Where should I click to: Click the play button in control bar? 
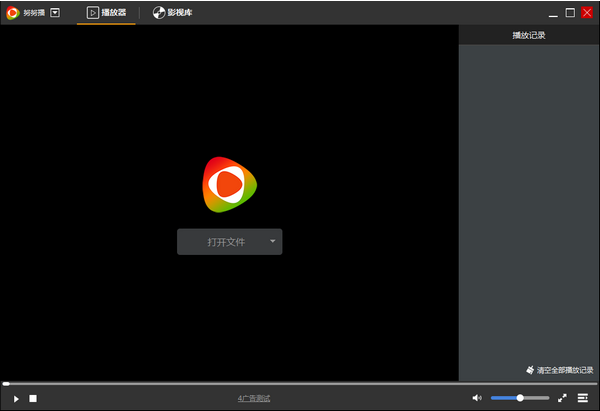click(x=16, y=399)
